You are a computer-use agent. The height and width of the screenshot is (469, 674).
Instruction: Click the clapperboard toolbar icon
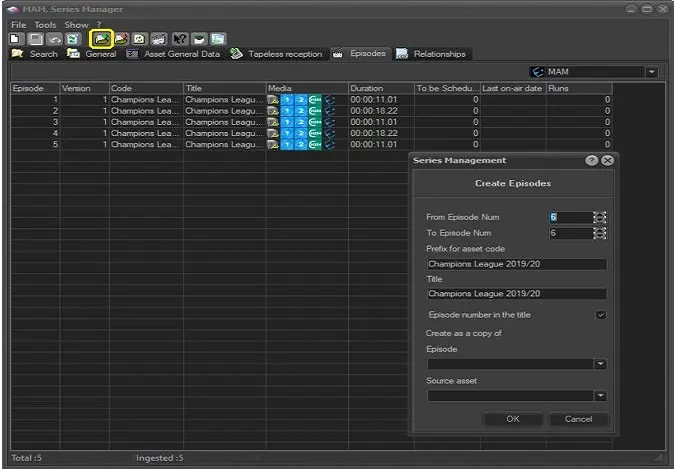coord(159,38)
